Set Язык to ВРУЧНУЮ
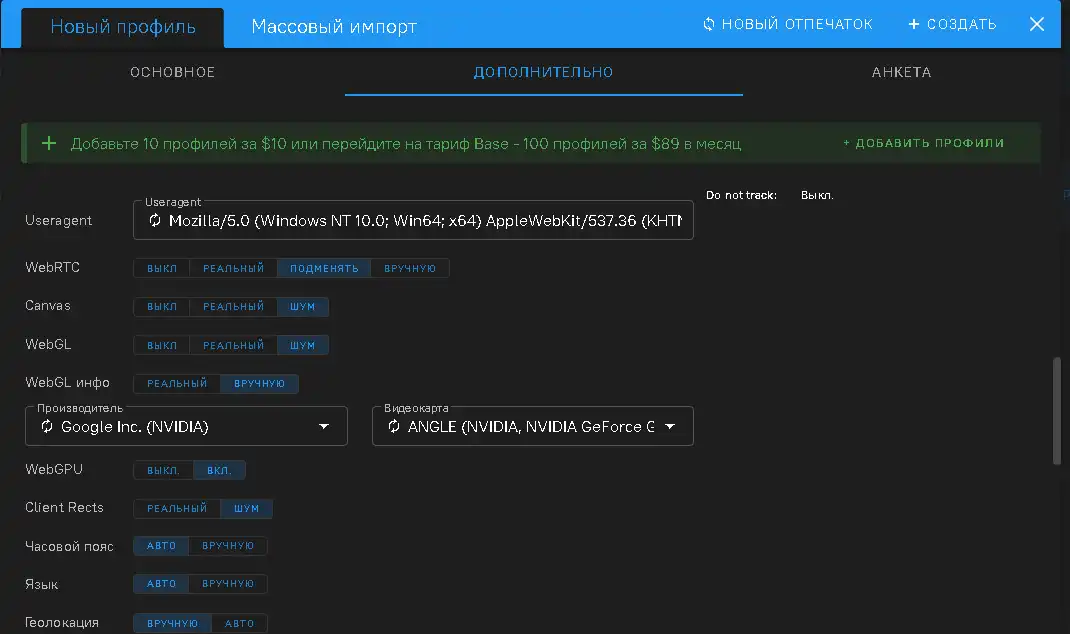Viewport: 1070px width, 634px height. coord(227,583)
